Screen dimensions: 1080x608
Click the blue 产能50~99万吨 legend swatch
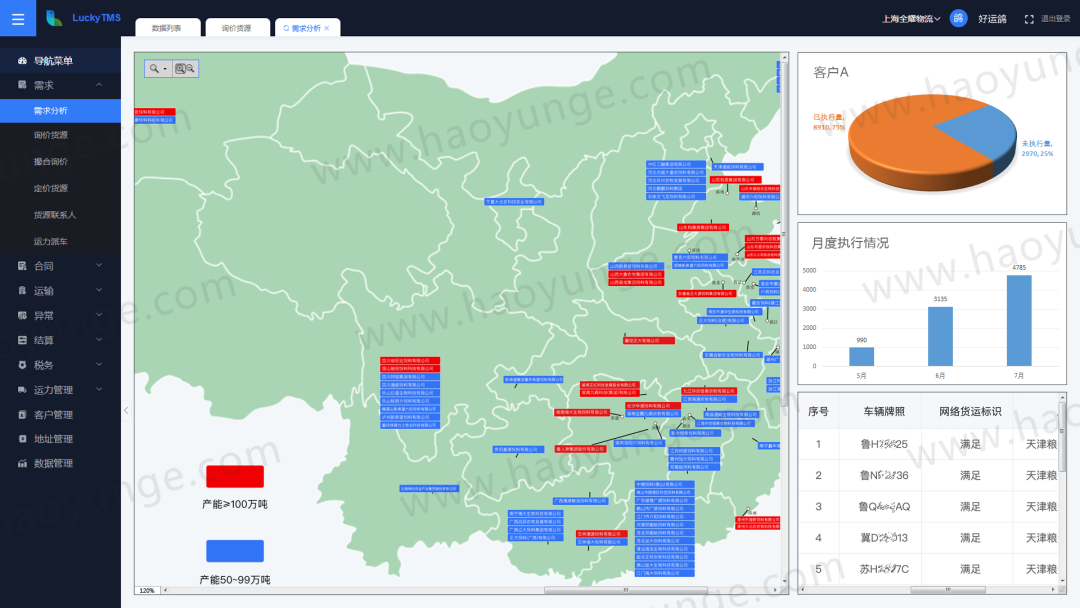click(235, 551)
